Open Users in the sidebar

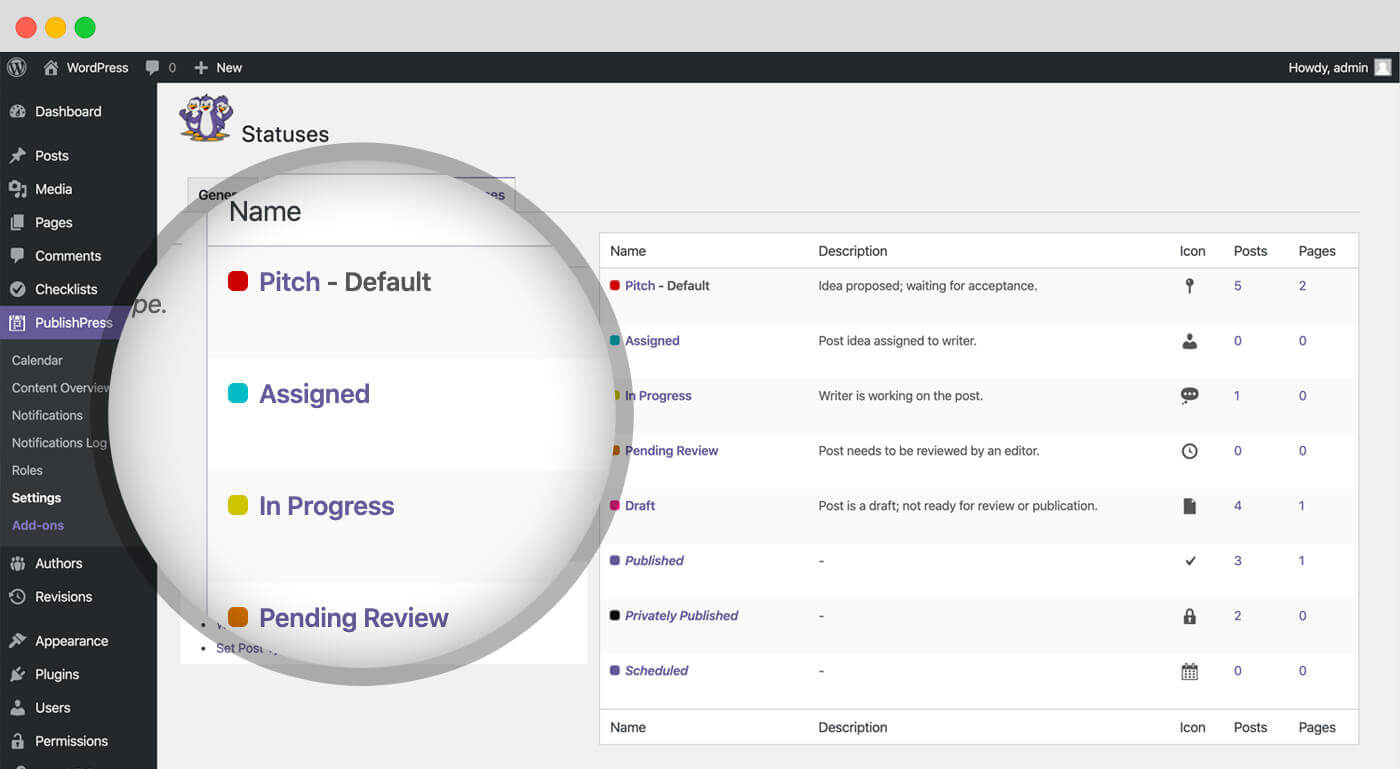pyautogui.click(x=52, y=708)
